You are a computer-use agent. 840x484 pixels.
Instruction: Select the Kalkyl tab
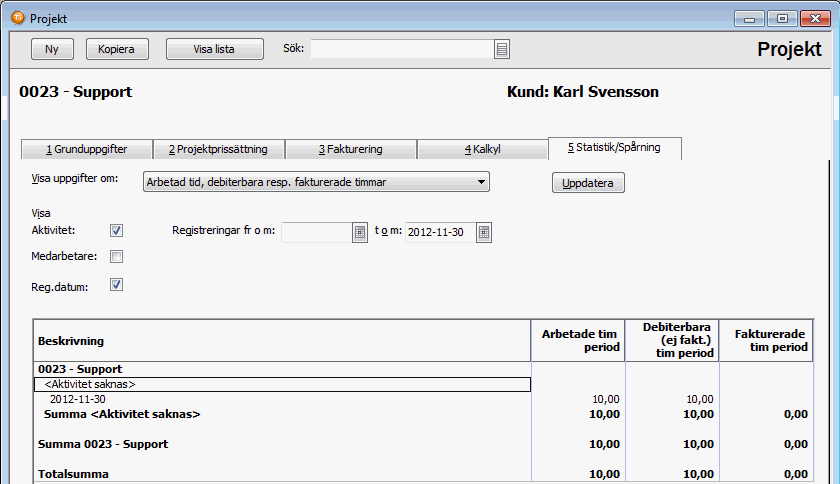pos(482,150)
